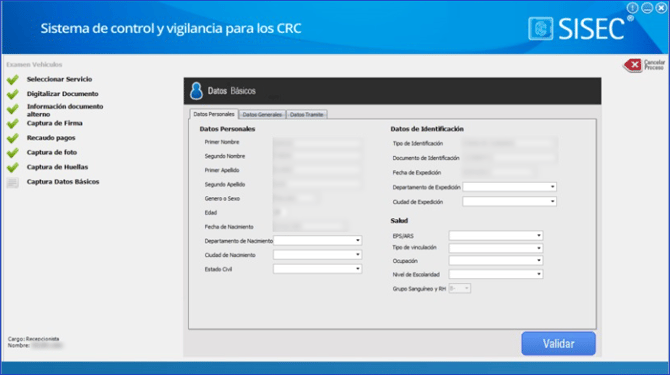Screen dimensions: 670x375
Task: Open the Ocupación dropdown
Action: click(x=496, y=260)
